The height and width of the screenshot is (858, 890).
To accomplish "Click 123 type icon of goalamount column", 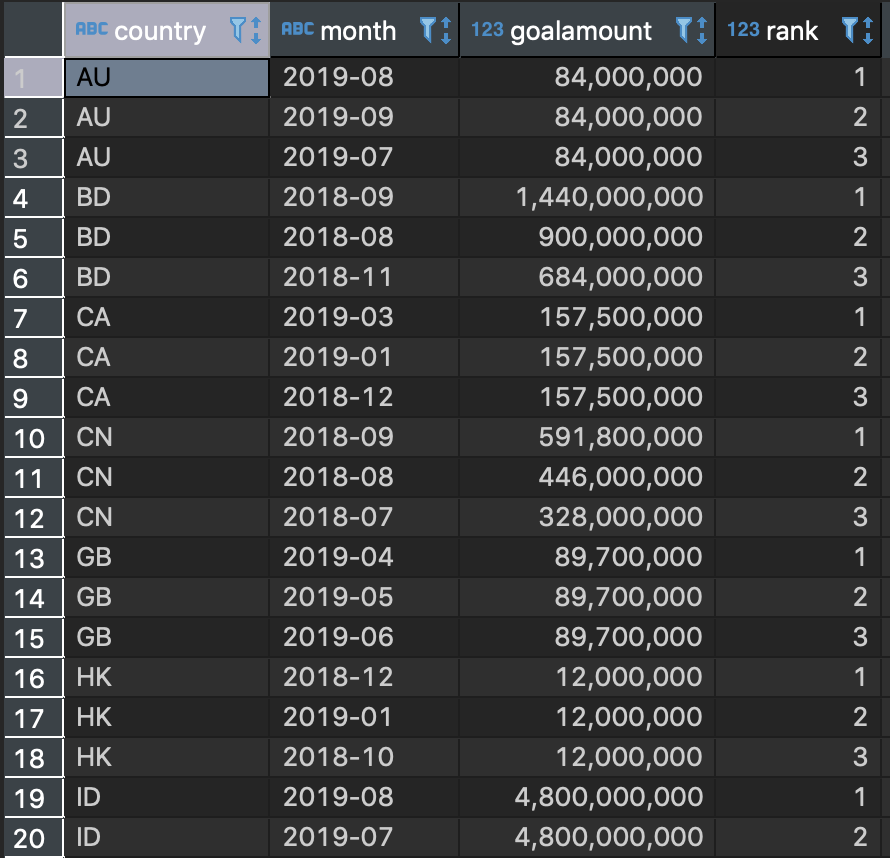I will click(x=487, y=30).
